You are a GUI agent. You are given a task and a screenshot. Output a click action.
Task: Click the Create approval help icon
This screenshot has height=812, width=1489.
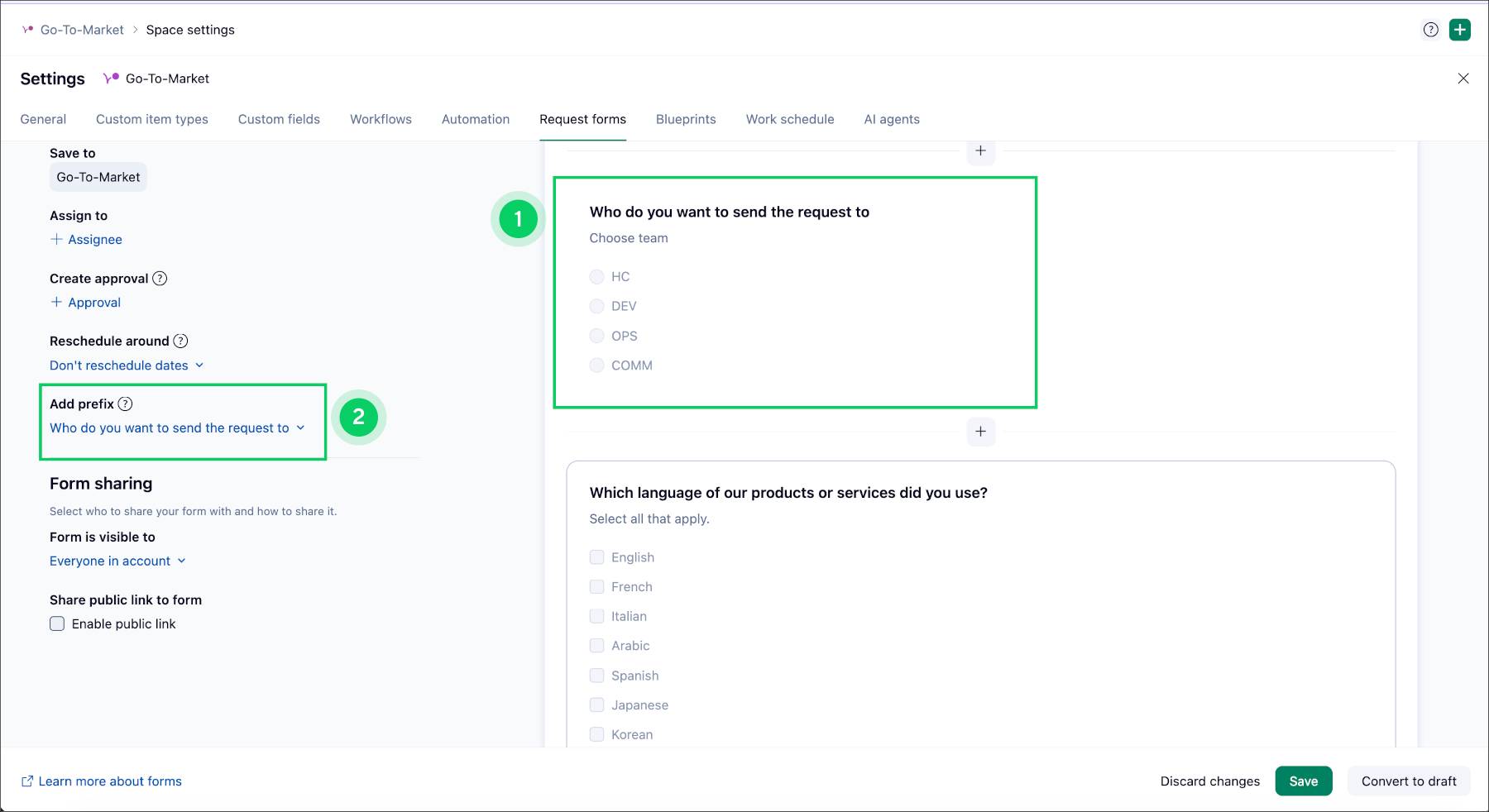click(160, 279)
